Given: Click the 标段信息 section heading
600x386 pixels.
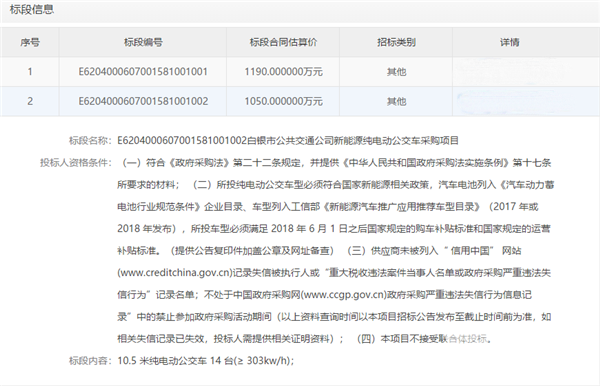Looking at the screenshot, I should point(32,10).
